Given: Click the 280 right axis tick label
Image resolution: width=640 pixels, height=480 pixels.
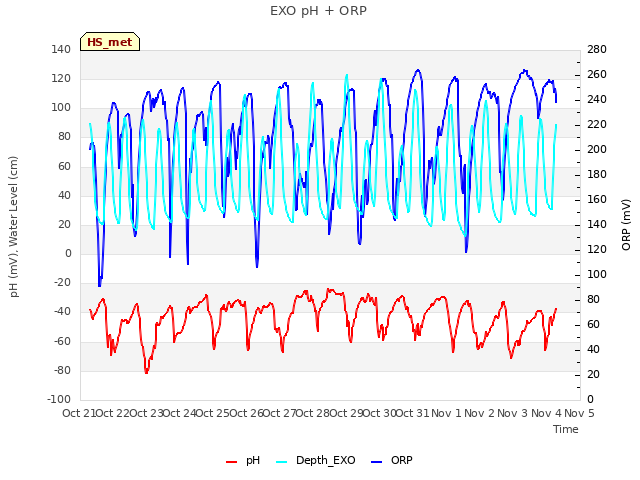Looking at the screenshot, I should point(597,49).
